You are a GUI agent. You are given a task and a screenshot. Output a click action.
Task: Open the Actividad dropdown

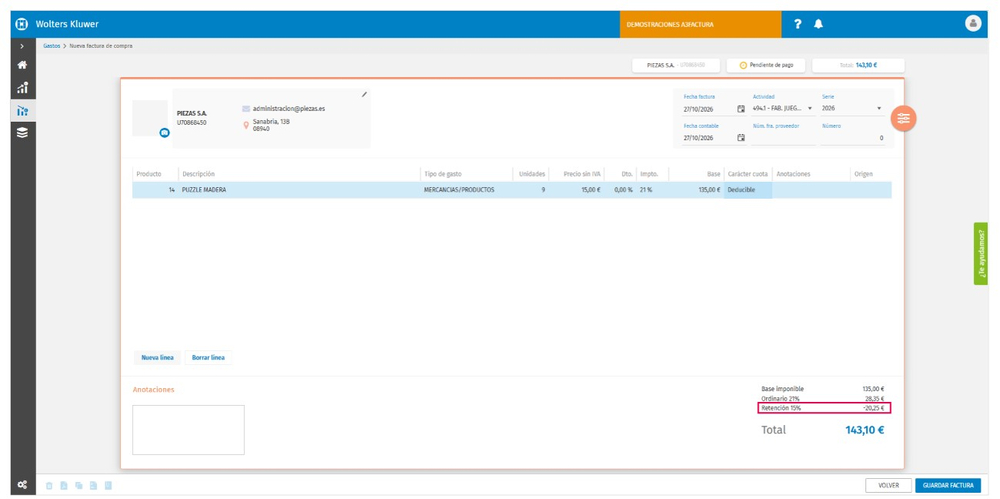click(783, 108)
